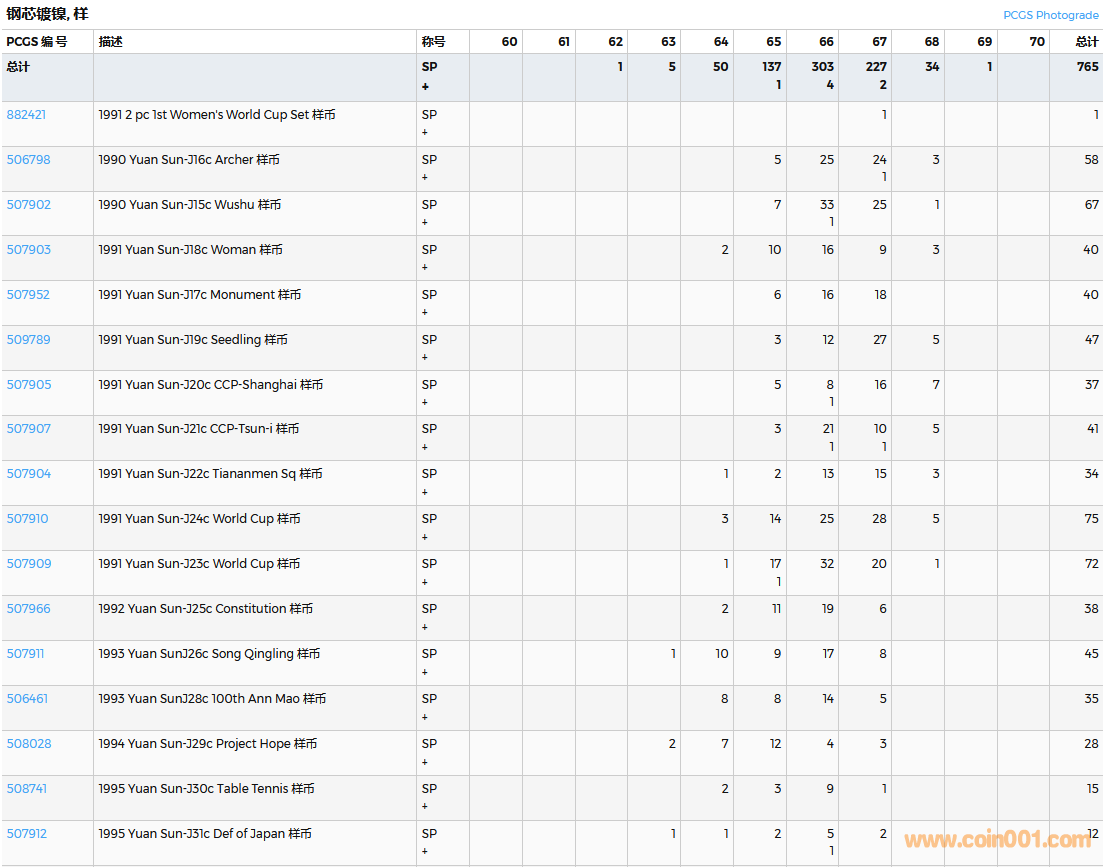Open PCGS number 507909 link
Image resolution: width=1104 pixels, height=867 pixels.
tap(28, 564)
